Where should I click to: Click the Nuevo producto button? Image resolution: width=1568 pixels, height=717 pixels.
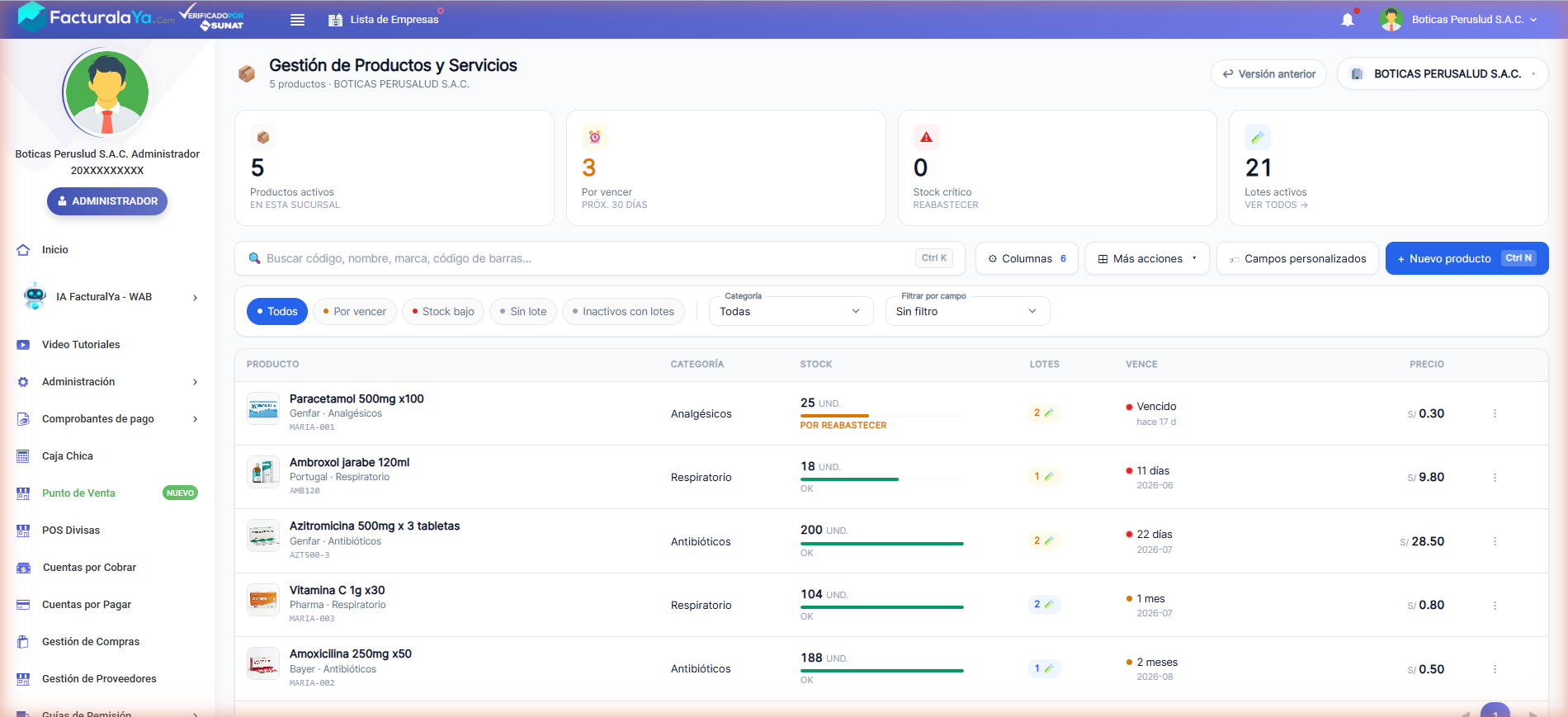tap(1466, 258)
